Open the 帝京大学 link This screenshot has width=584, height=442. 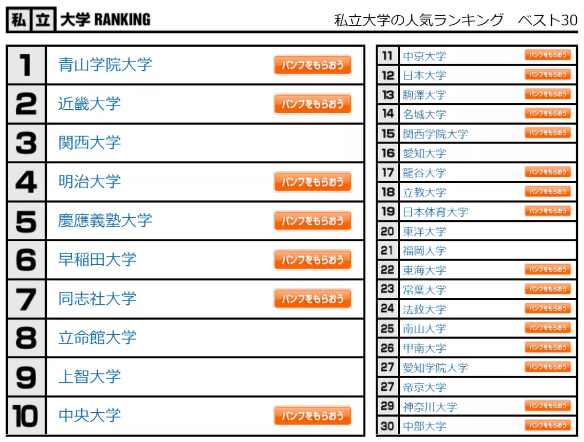tap(424, 387)
